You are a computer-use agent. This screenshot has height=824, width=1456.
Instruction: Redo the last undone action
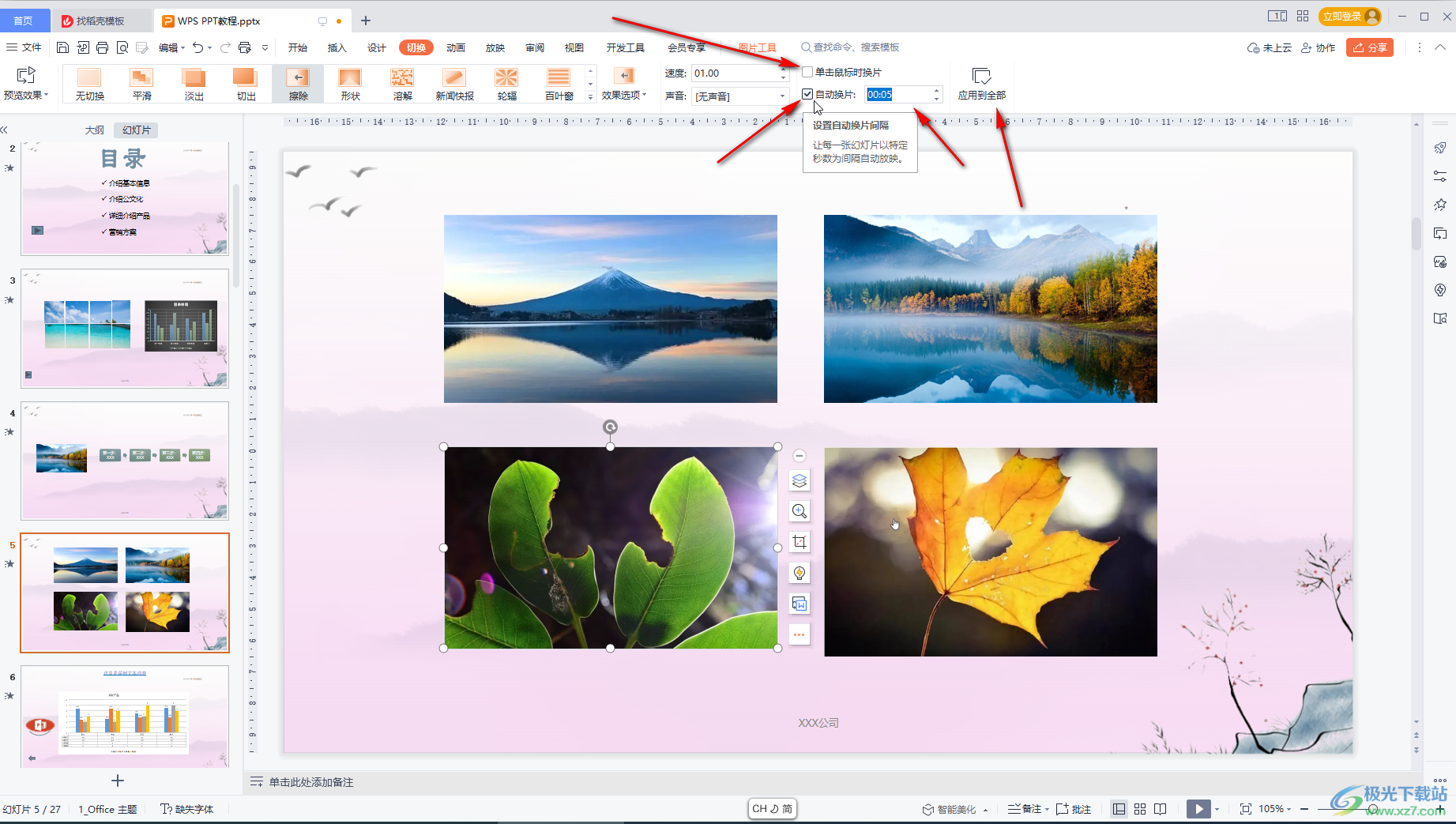click(x=225, y=47)
